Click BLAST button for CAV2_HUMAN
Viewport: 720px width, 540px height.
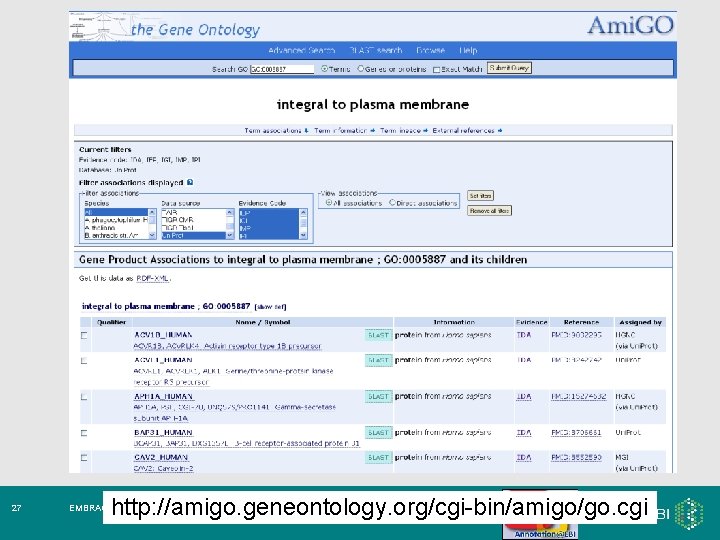(x=378, y=457)
